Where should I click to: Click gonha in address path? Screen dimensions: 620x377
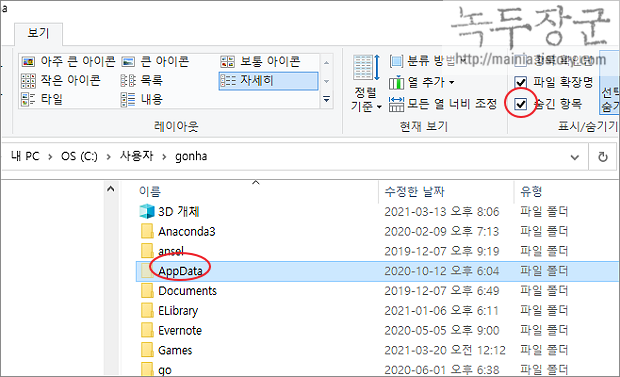pos(191,157)
